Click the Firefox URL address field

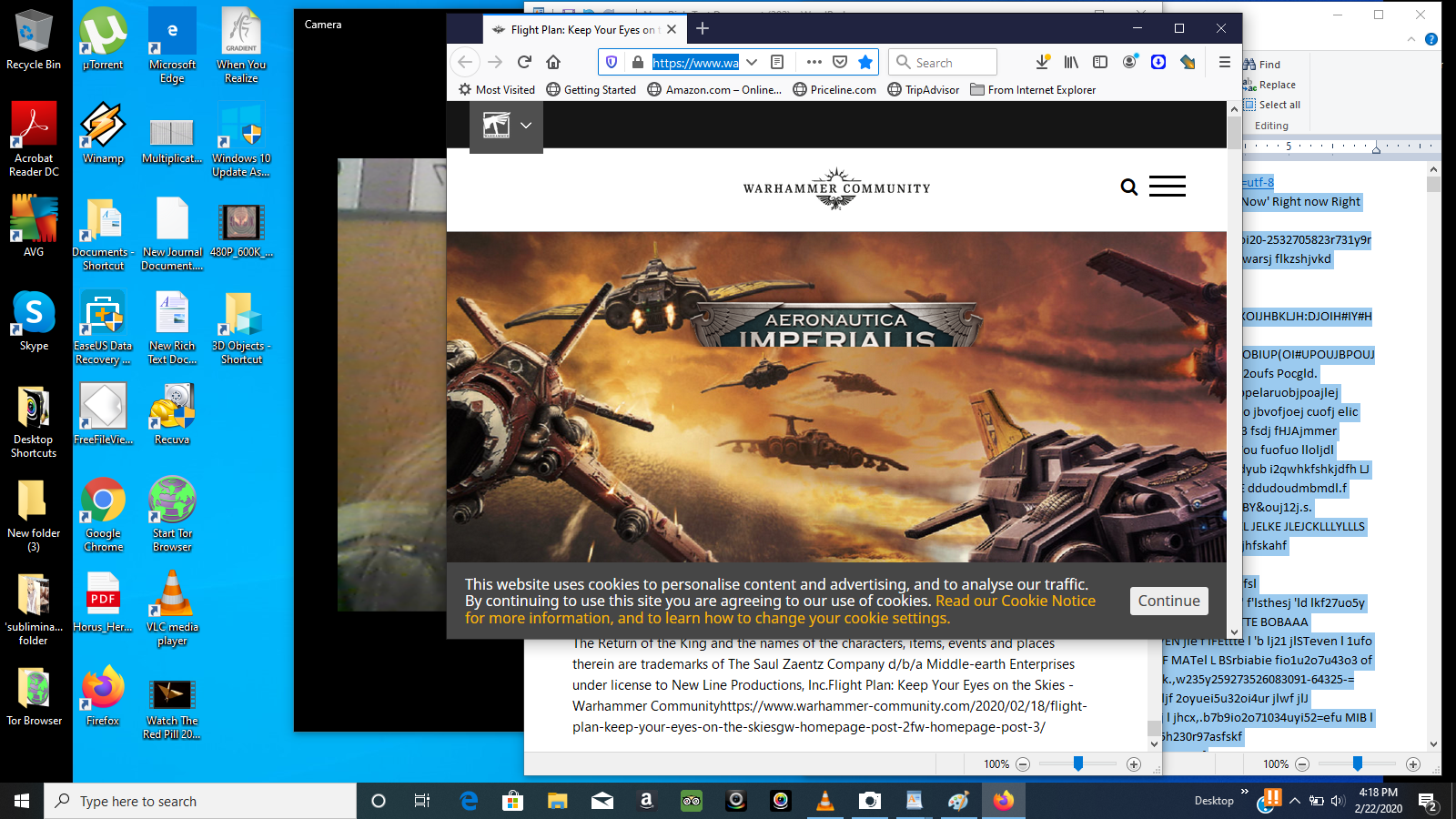(x=695, y=62)
